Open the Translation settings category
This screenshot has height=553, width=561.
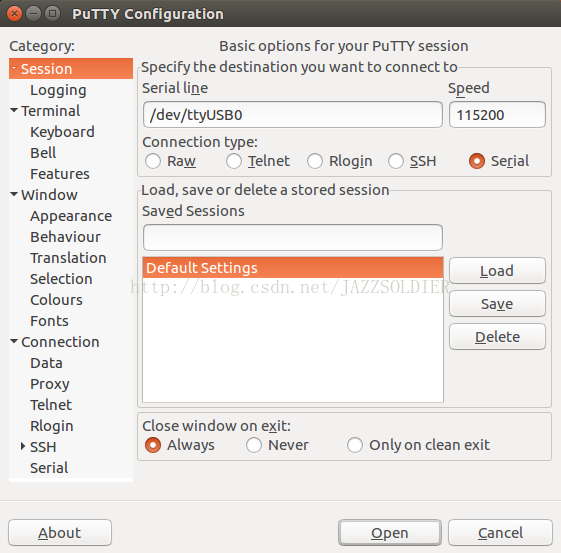68,258
